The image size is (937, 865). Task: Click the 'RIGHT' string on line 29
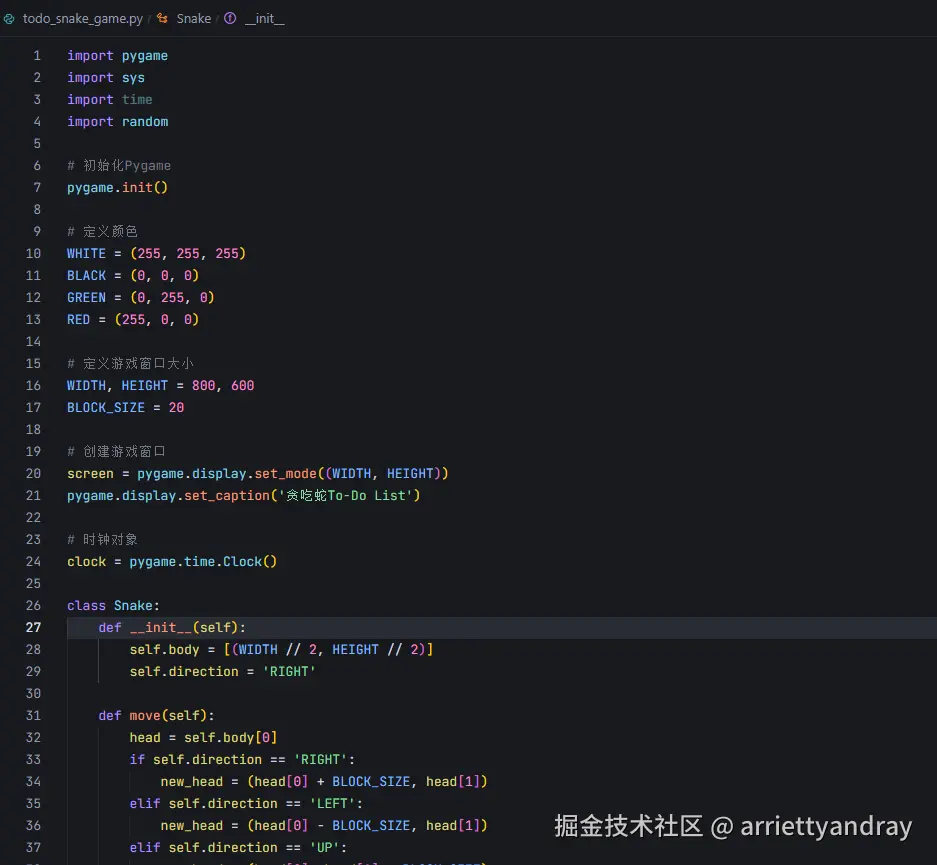[290, 671]
